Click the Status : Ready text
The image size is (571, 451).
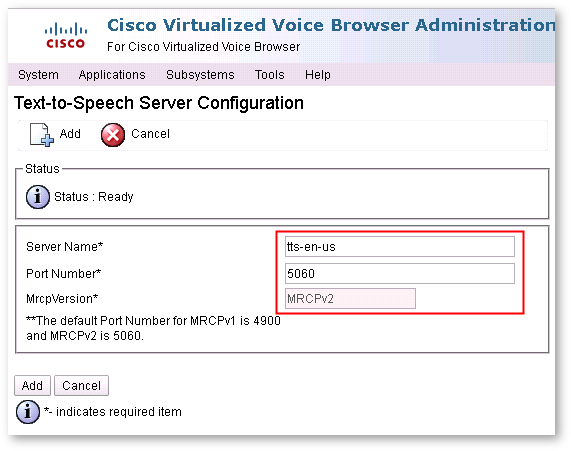point(94,197)
